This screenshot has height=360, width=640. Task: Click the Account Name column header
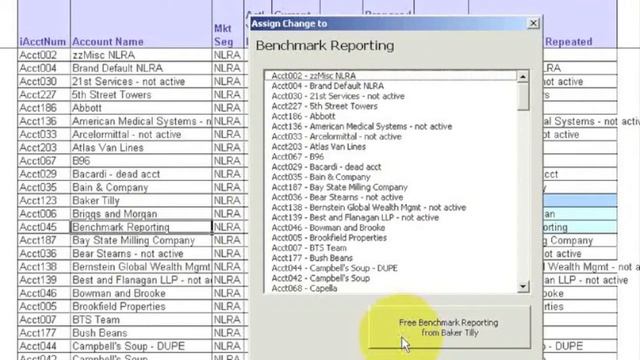[x=108, y=42]
